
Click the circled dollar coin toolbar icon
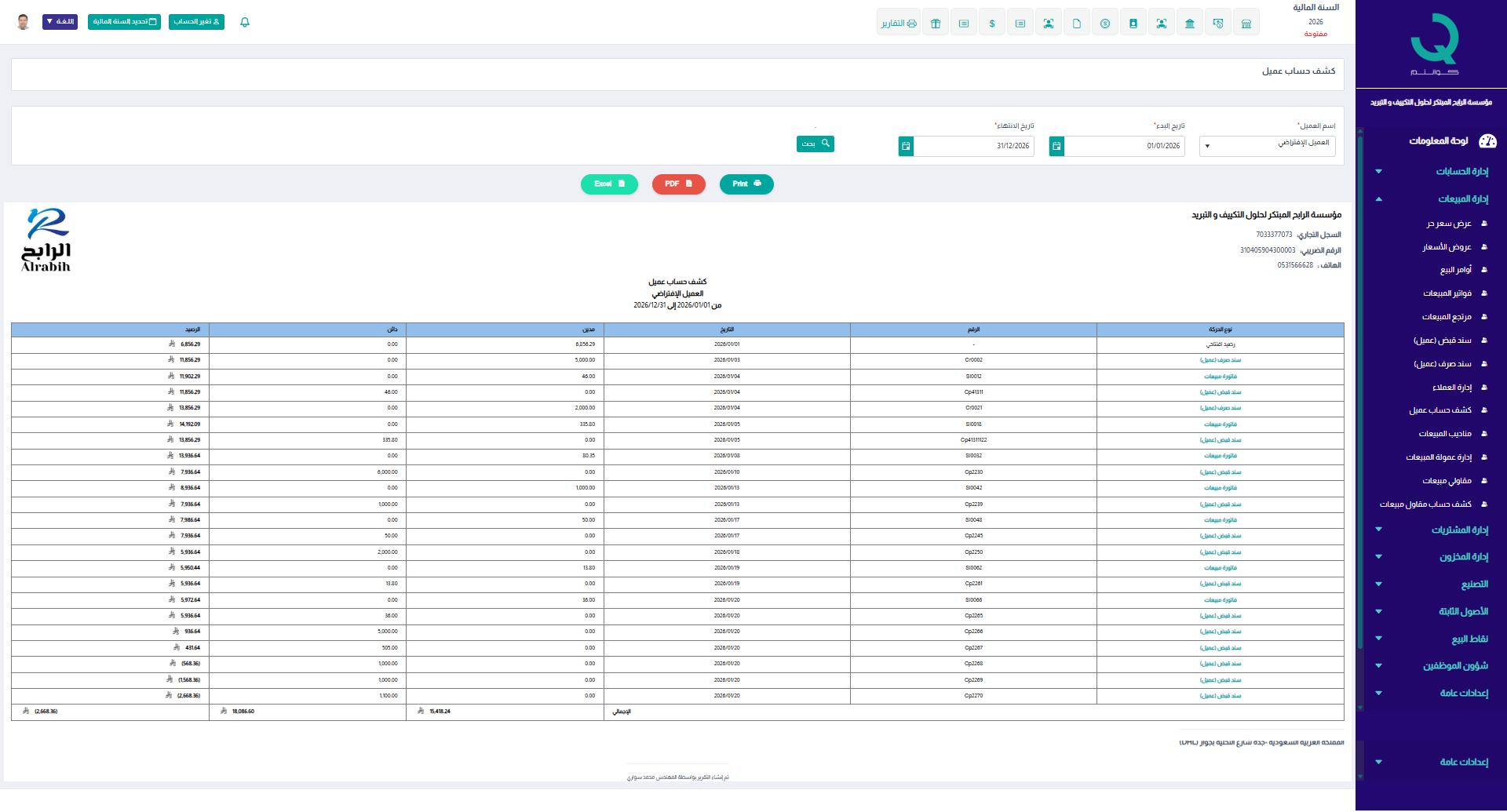pyautogui.click(x=1105, y=24)
